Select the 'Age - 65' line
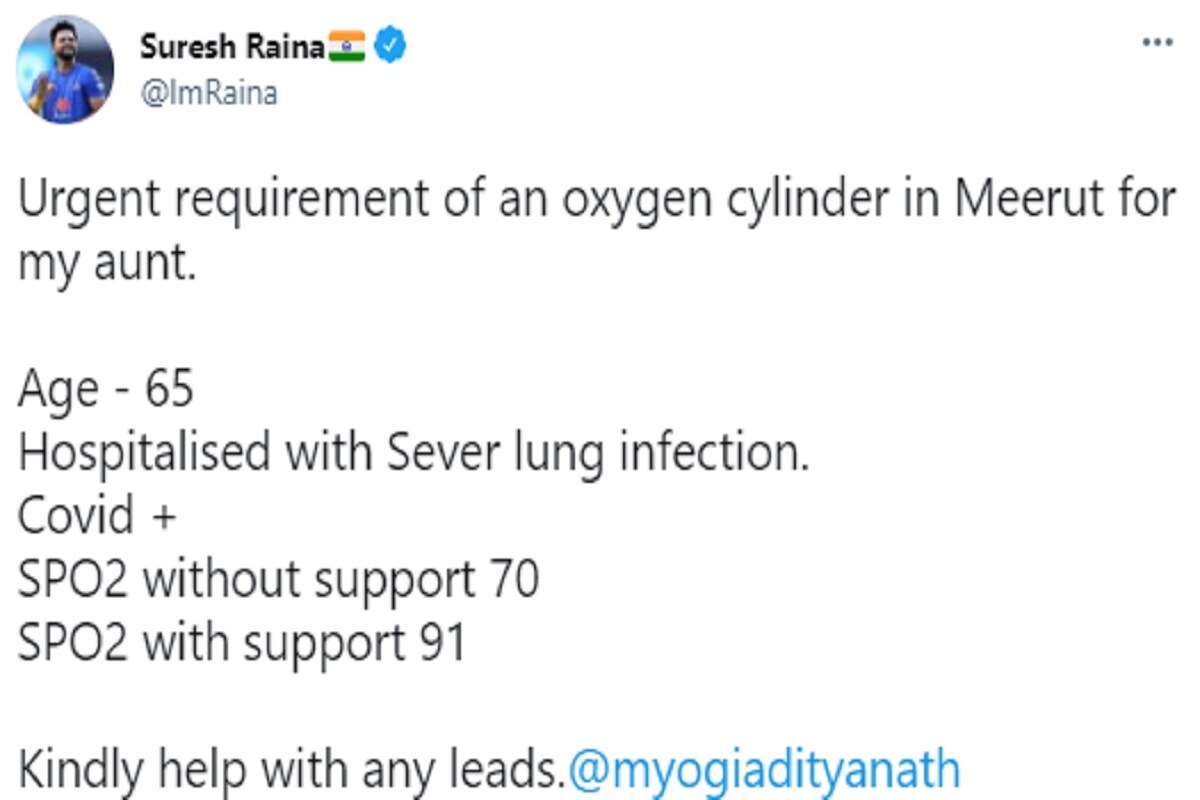This screenshot has width=1200, height=800. coord(105,388)
